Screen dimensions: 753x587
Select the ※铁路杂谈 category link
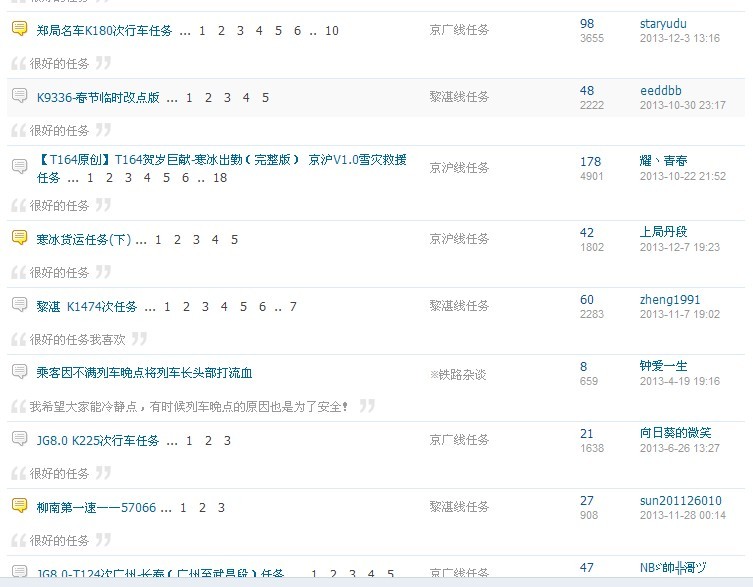(x=458, y=374)
